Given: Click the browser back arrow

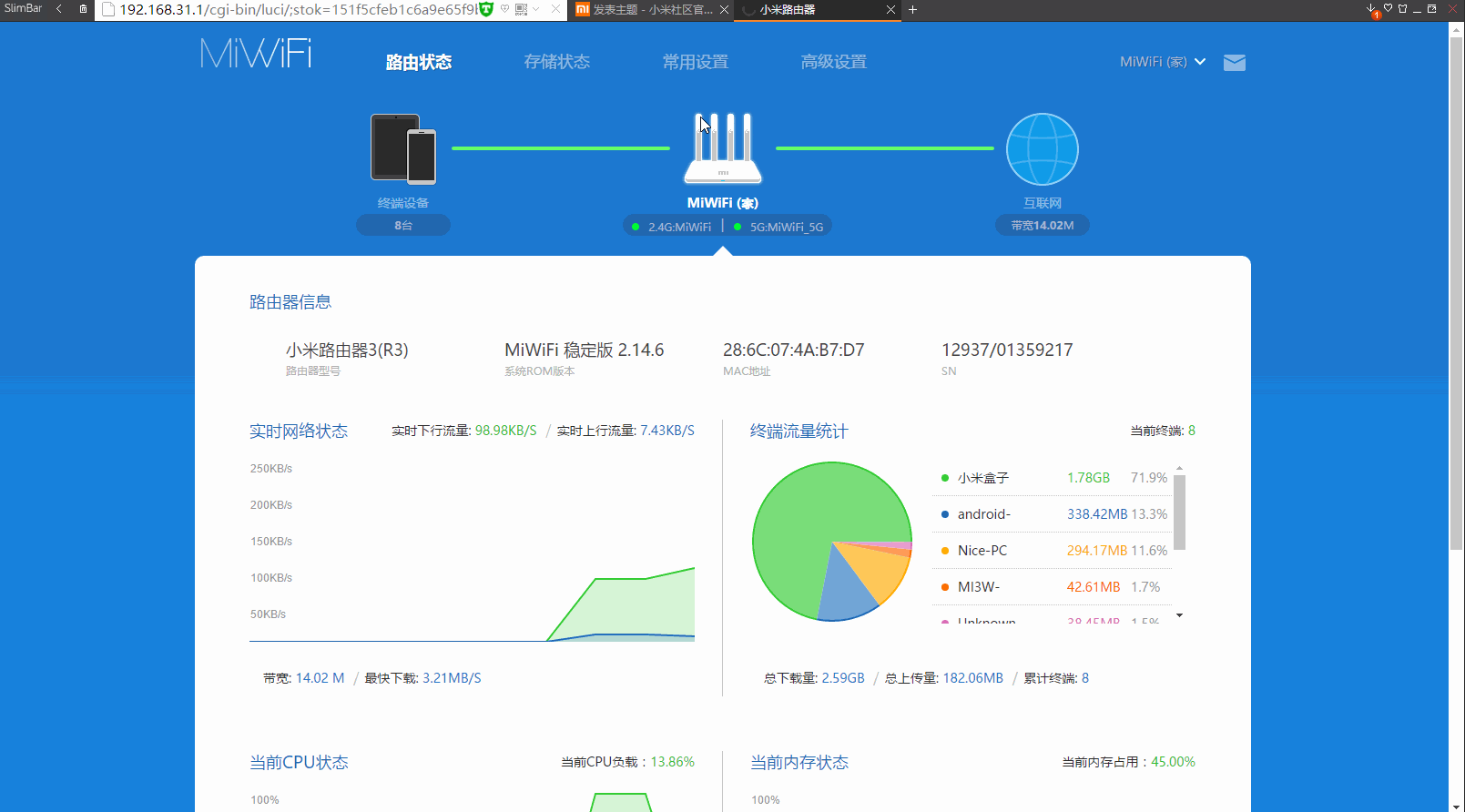Looking at the screenshot, I should (59, 9).
